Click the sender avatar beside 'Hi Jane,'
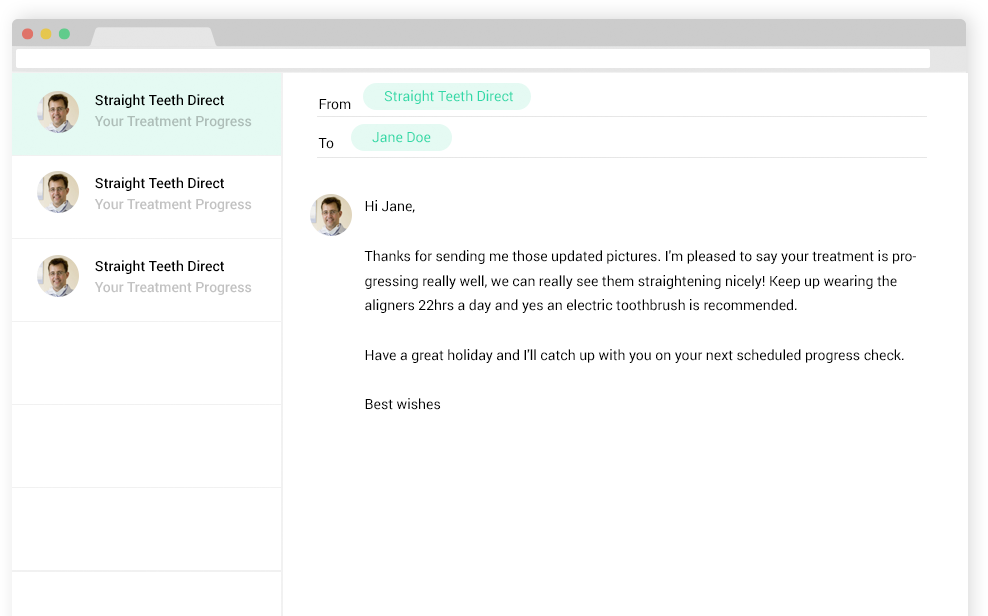Viewport: 988px width, 616px height. (x=331, y=215)
